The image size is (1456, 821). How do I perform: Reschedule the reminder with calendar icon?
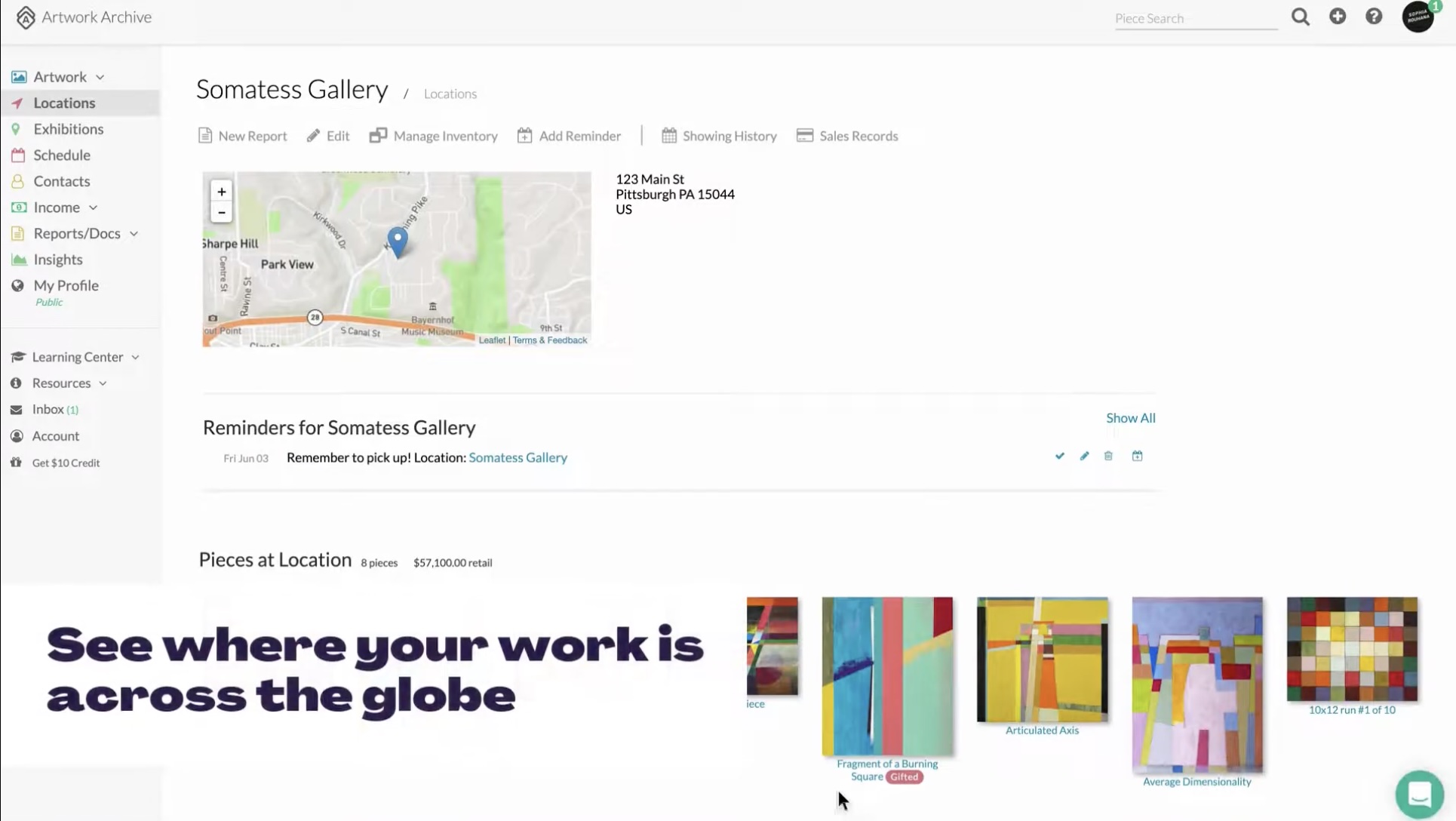click(1137, 456)
